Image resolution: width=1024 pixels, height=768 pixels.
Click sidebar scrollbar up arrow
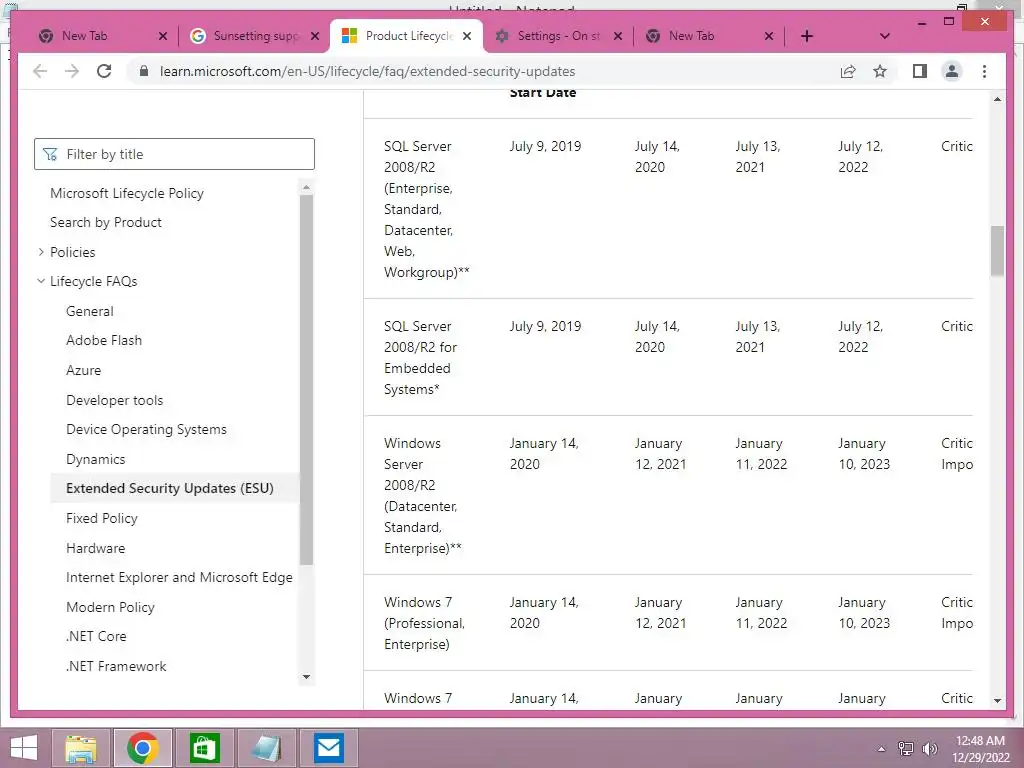click(306, 187)
